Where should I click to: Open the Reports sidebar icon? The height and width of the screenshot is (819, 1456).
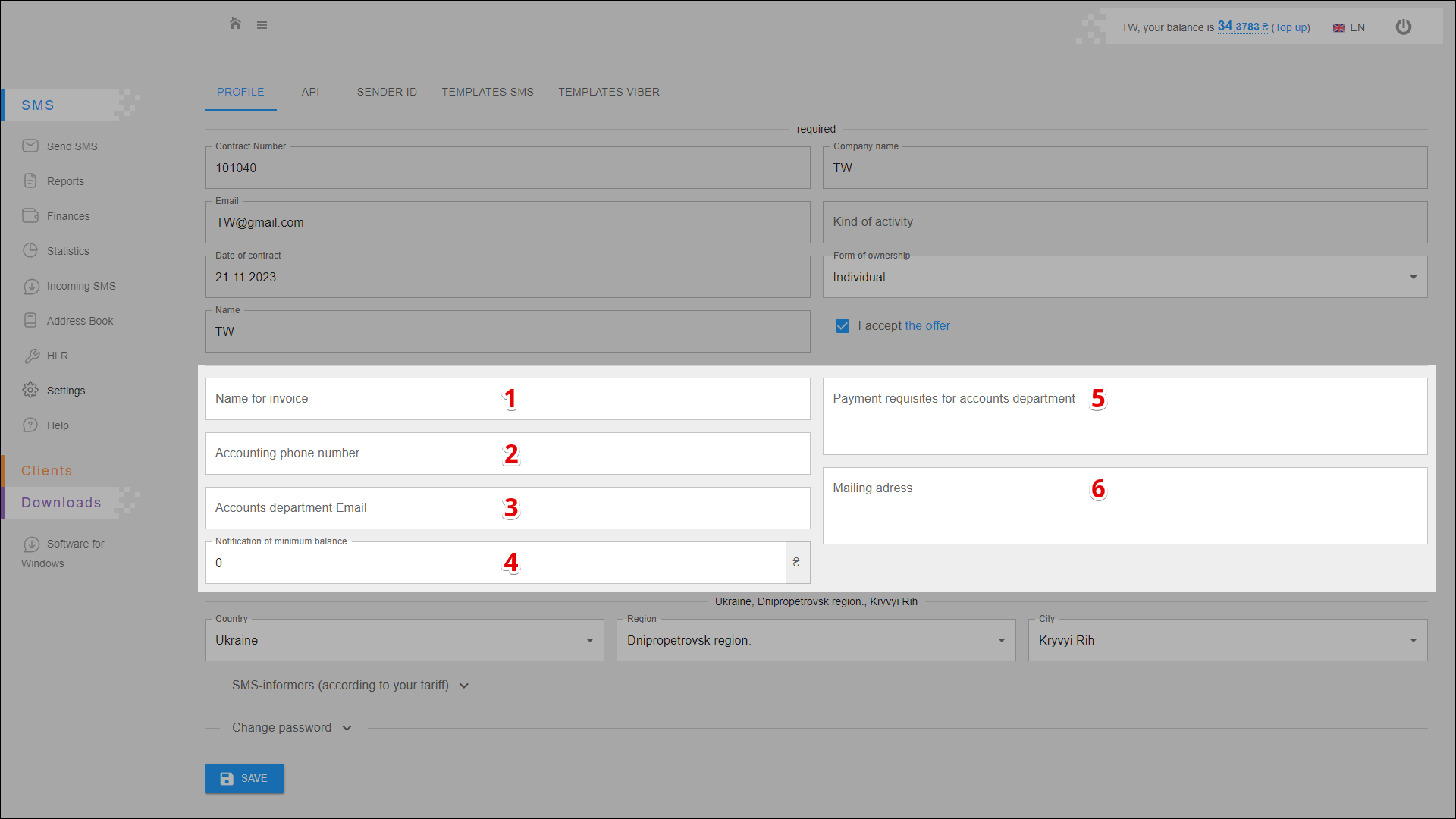point(30,180)
